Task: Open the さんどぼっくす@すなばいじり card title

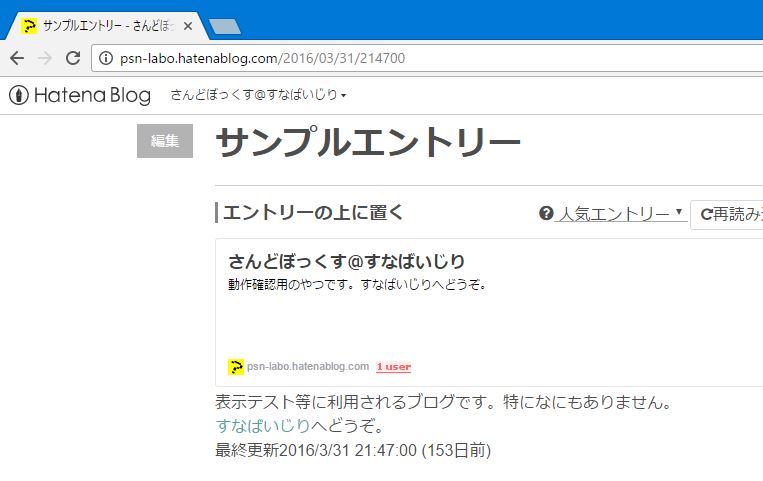Action: click(346, 261)
